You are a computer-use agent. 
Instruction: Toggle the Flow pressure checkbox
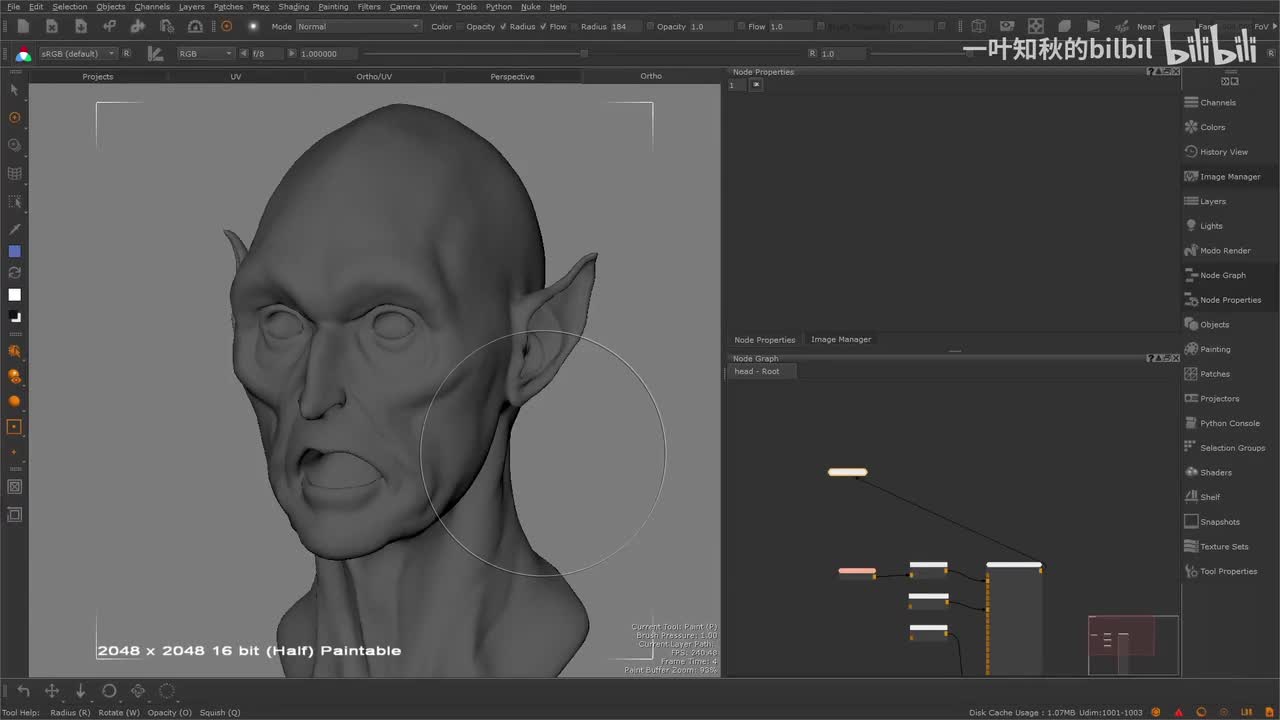[543, 27]
